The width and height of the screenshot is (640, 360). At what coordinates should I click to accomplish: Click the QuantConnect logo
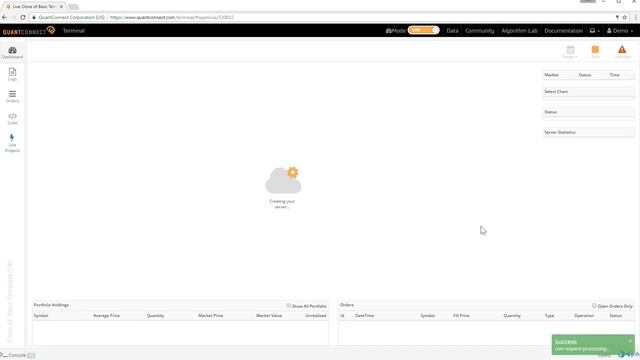(29, 31)
